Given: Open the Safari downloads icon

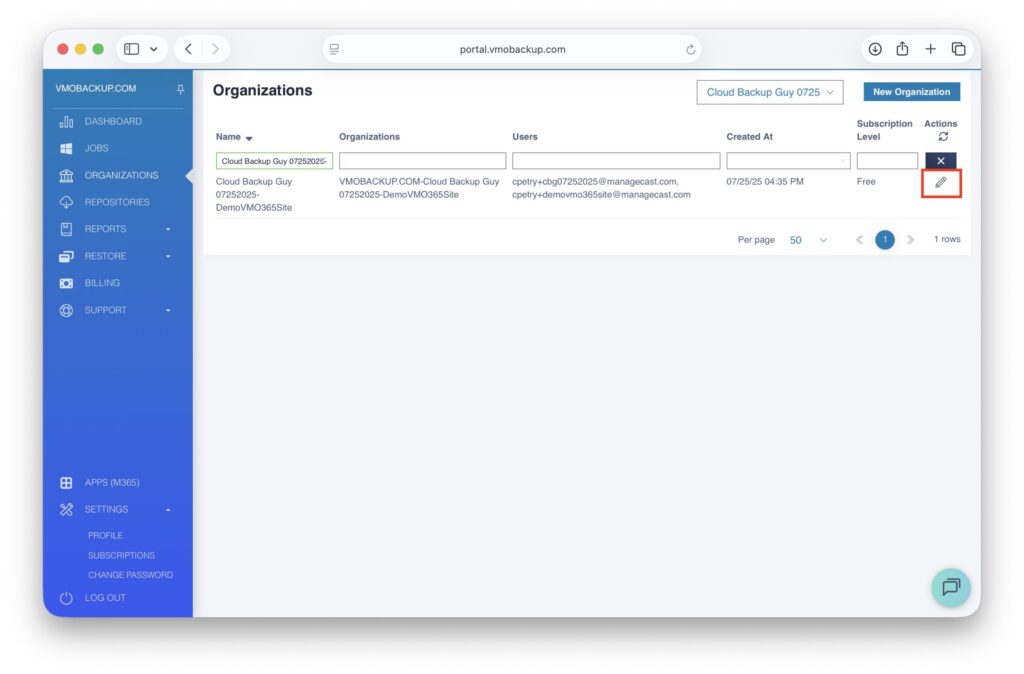Looking at the screenshot, I should coord(875,49).
